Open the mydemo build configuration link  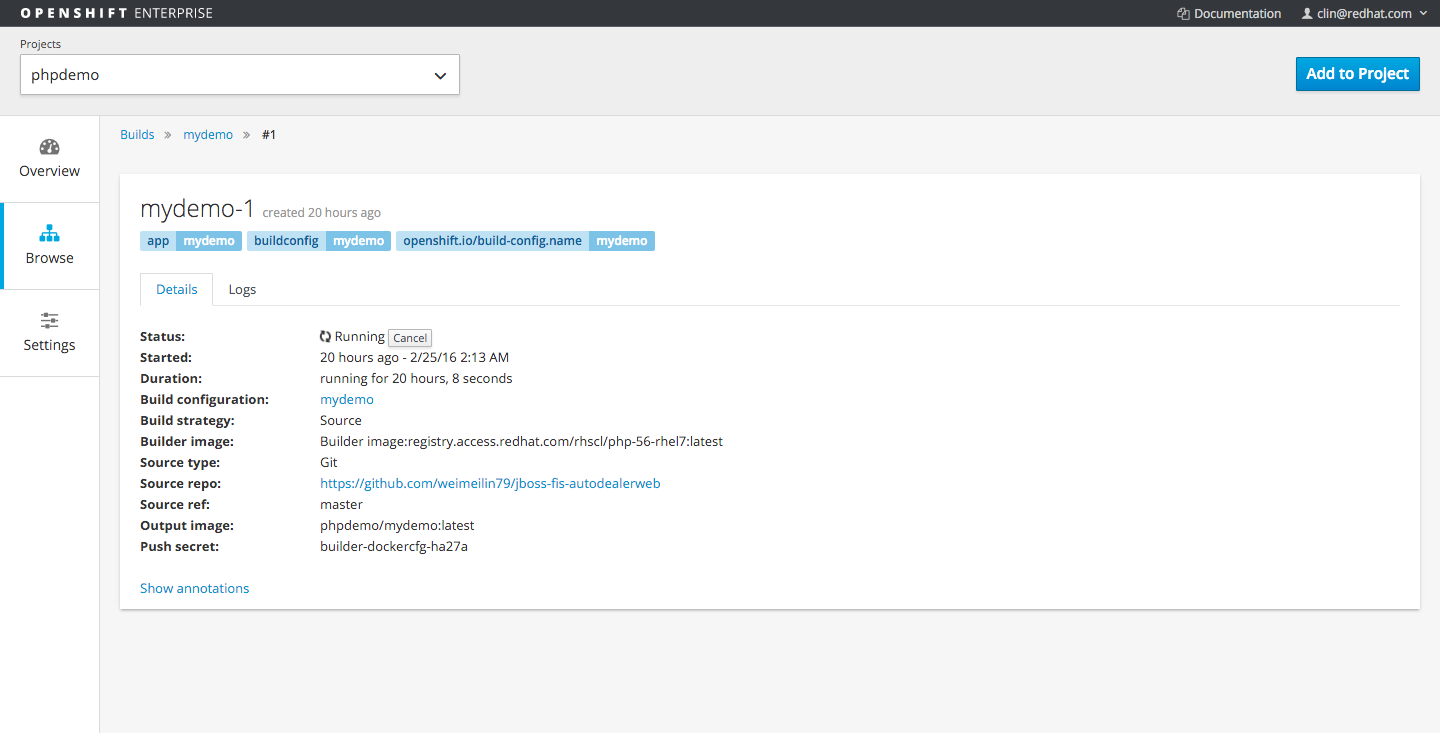(347, 399)
